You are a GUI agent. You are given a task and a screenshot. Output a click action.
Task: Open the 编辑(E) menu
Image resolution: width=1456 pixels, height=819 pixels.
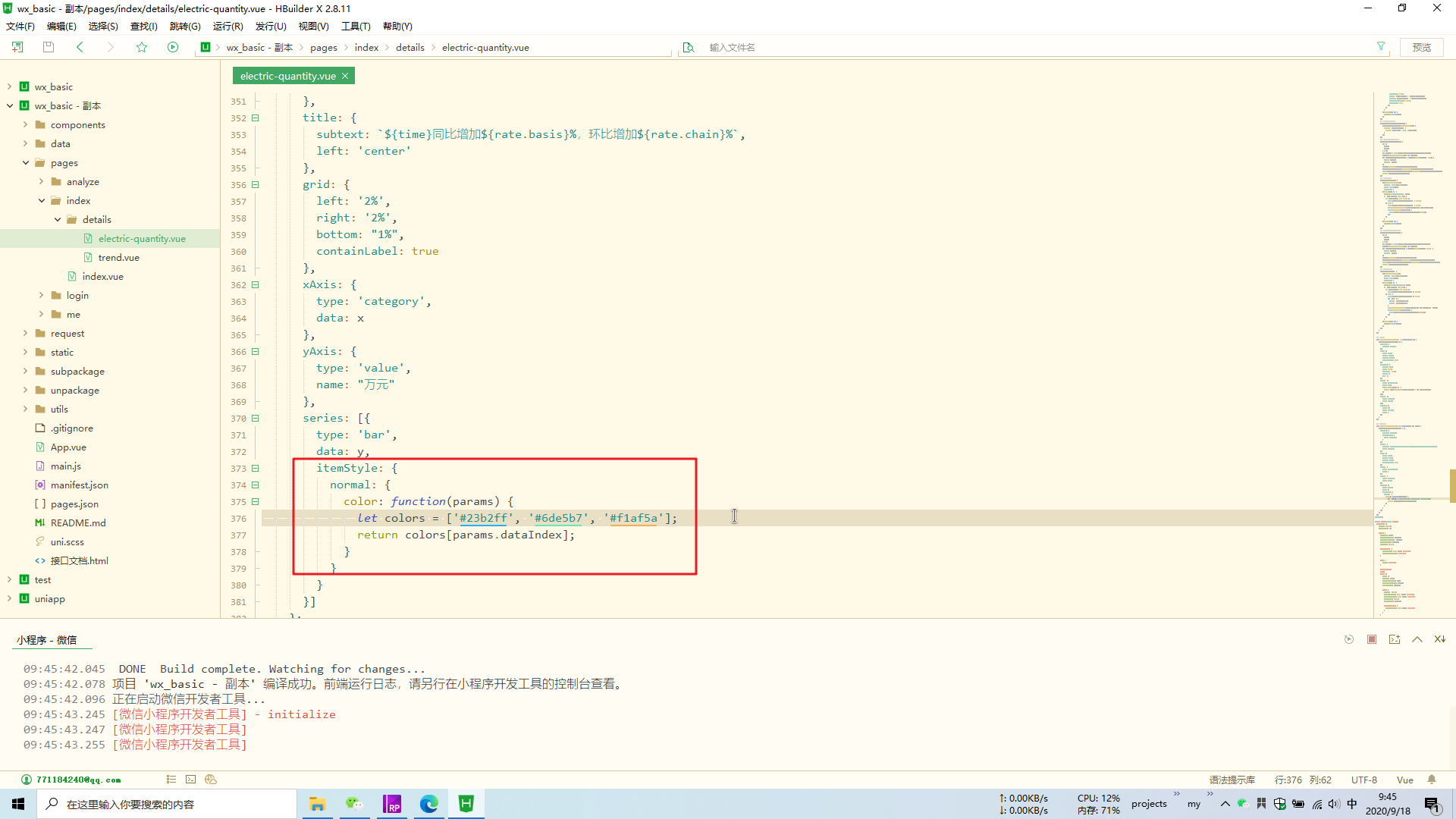pos(61,26)
